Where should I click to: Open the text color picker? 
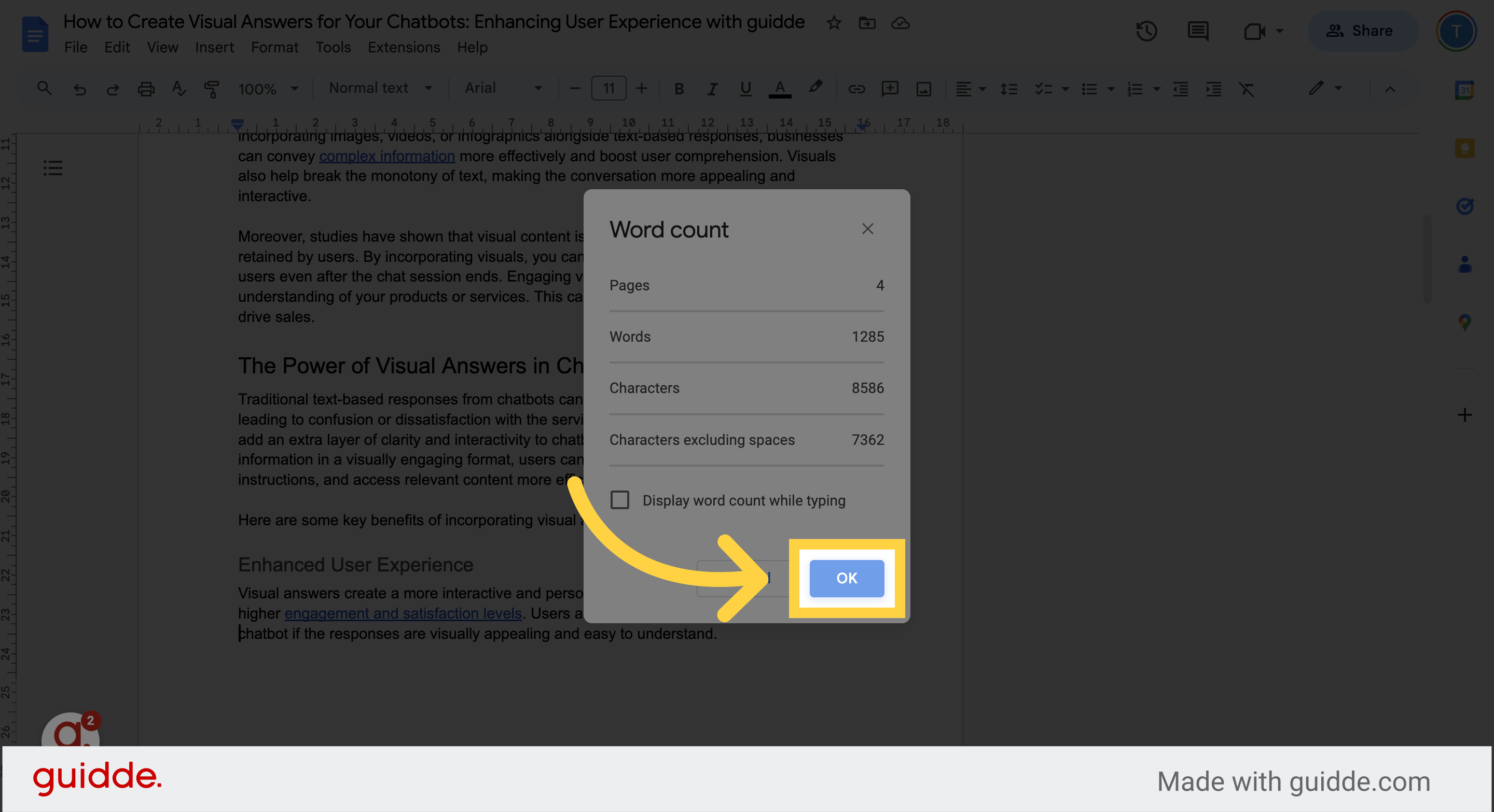click(780, 89)
